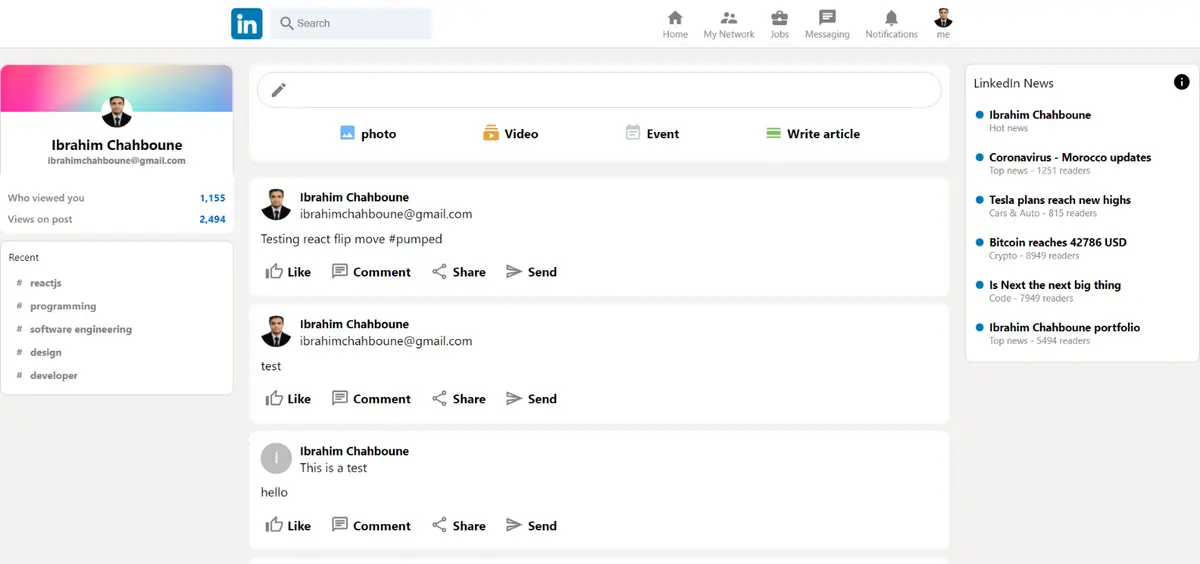The width and height of the screenshot is (1200, 564).
Task: Read 'Bitcoin reaches 42786 USD' news
Action: [1057, 242]
